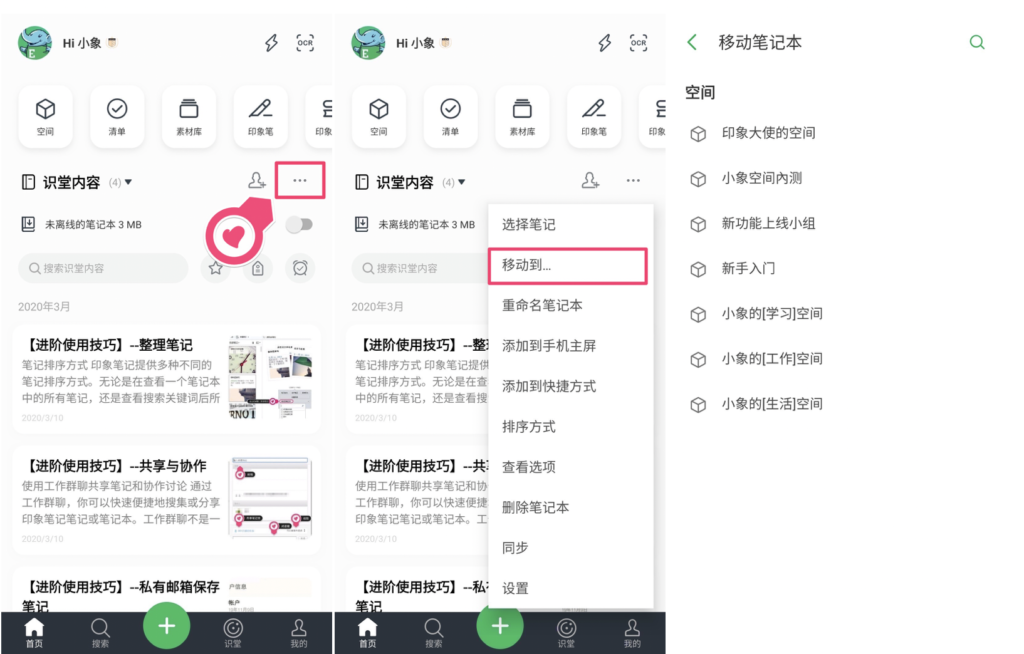
Task: Click the 搜索识堂内容 field beside the star icon
Action: coord(103,268)
